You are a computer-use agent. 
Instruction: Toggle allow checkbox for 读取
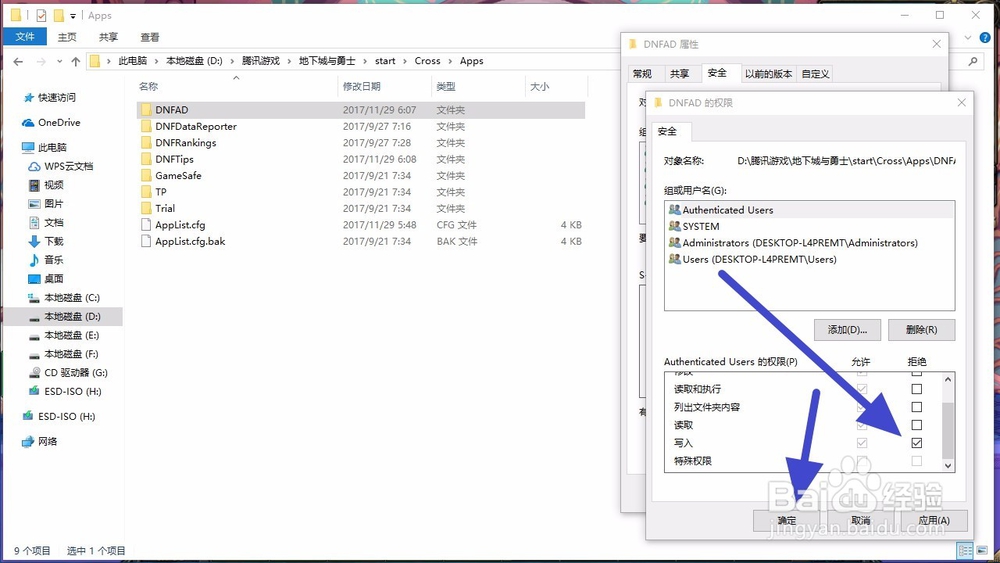coord(862,425)
